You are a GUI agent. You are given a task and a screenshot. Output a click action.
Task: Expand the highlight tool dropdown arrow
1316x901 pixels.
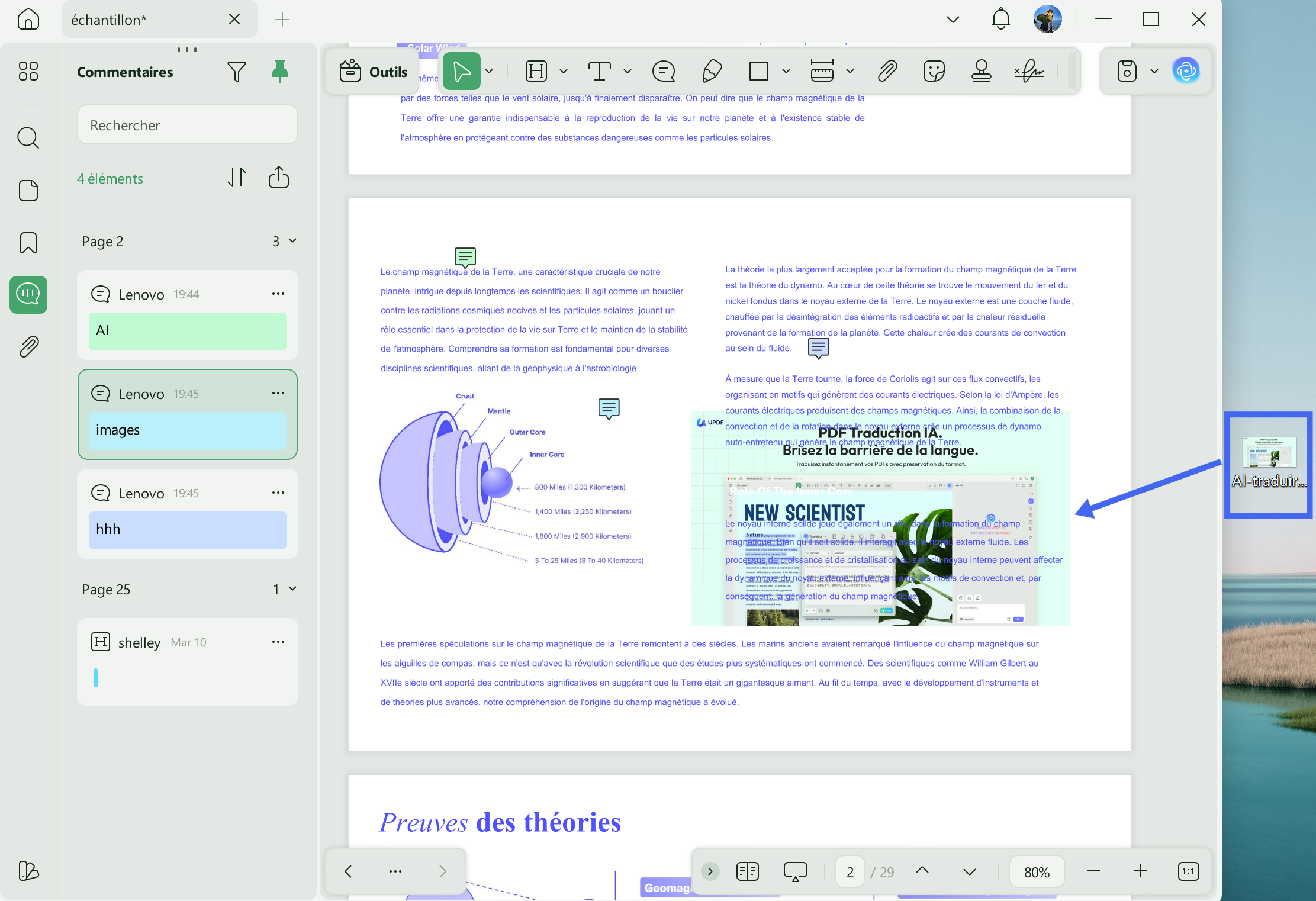point(563,72)
